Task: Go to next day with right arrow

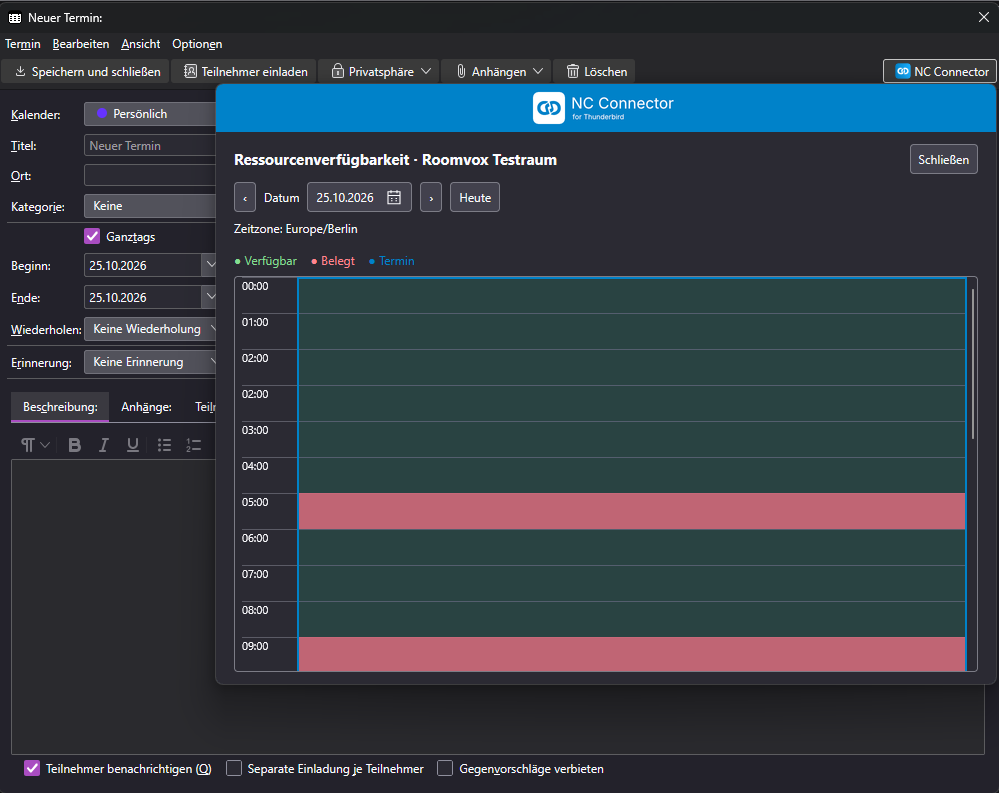Action: tap(431, 197)
